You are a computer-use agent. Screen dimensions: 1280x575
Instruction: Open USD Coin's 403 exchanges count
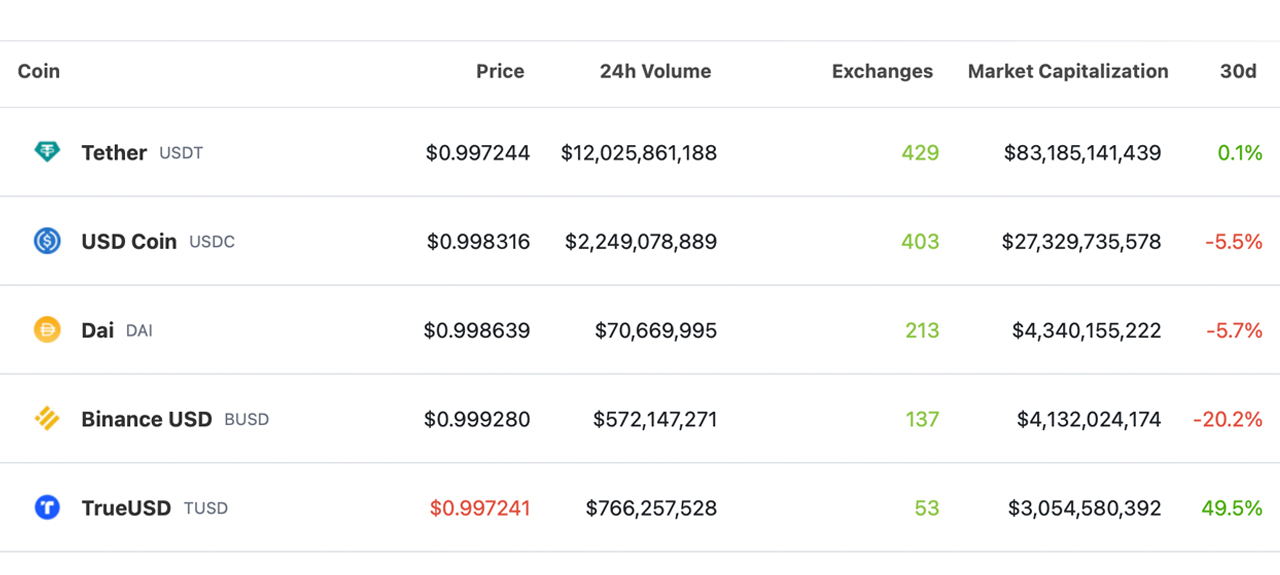pyautogui.click(x=921, y=242)
